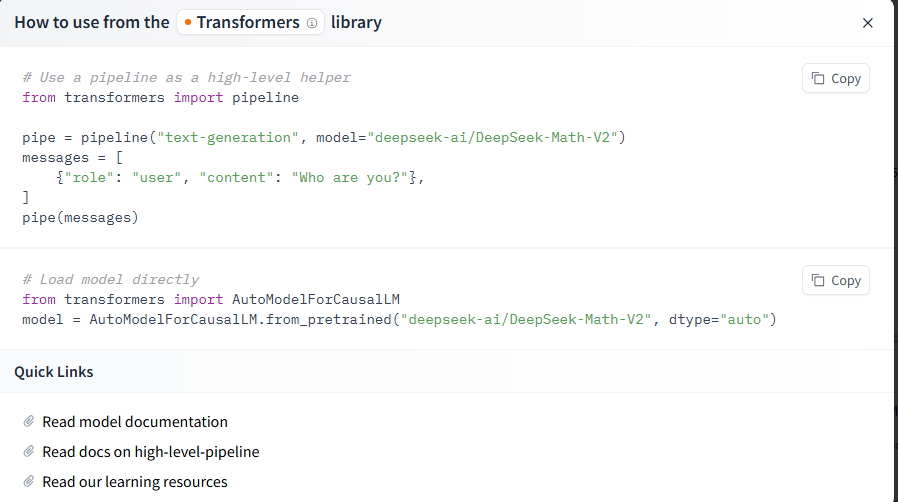Image resolution: width=898 pixels, height=502 pixels.
Task: Open Read our learning resources link
Action: coord(135,482)
